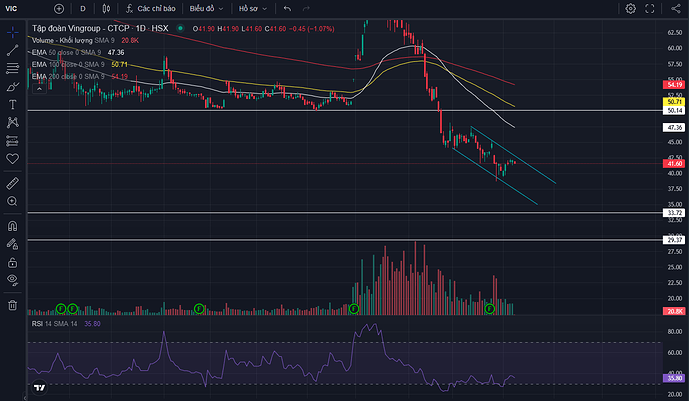Open the heart icons tool
The width and height of the screenshot is (689, 401).
tap(12, 159)
